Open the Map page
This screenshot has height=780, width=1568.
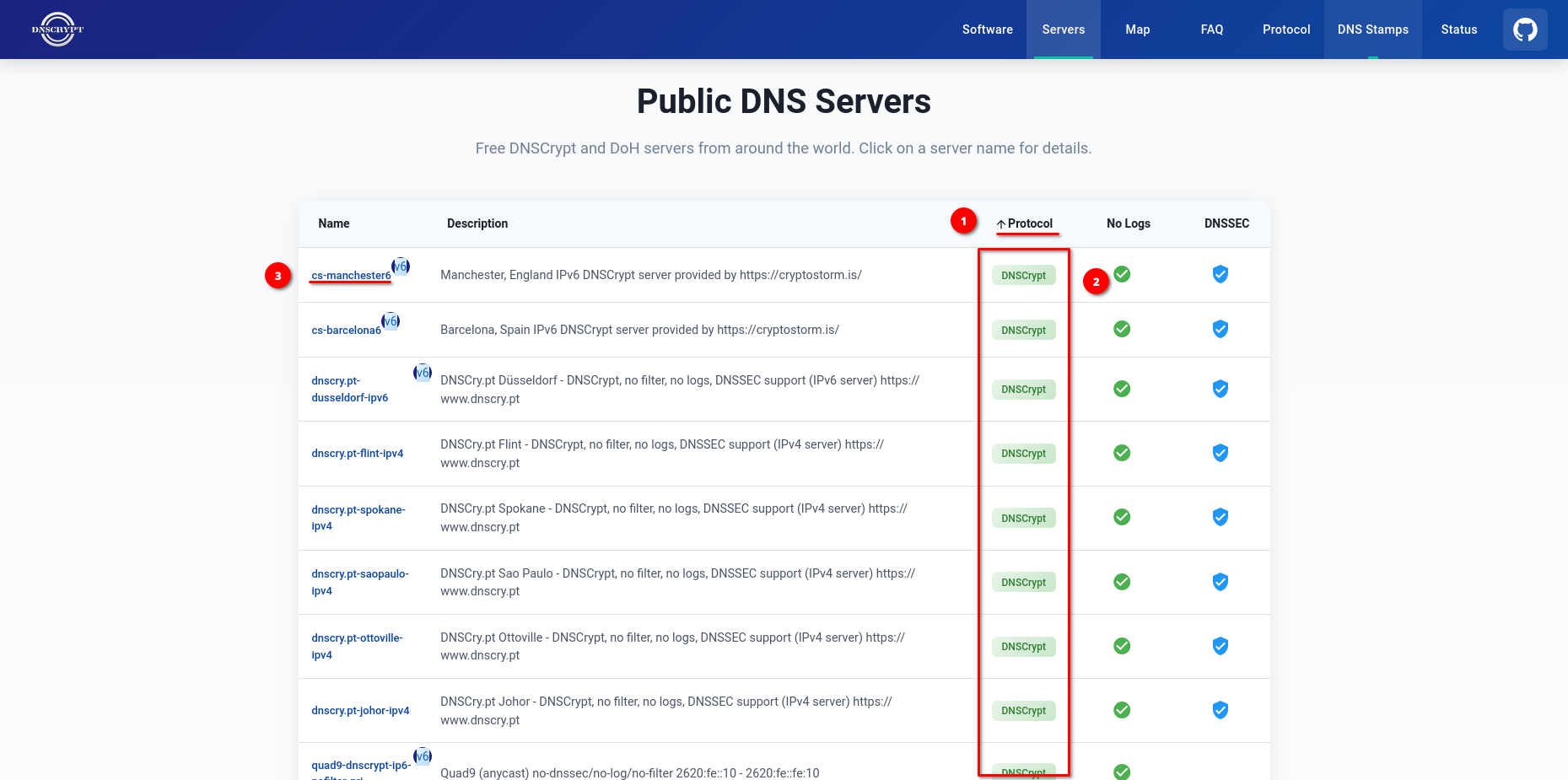(x=1137, y=30)
